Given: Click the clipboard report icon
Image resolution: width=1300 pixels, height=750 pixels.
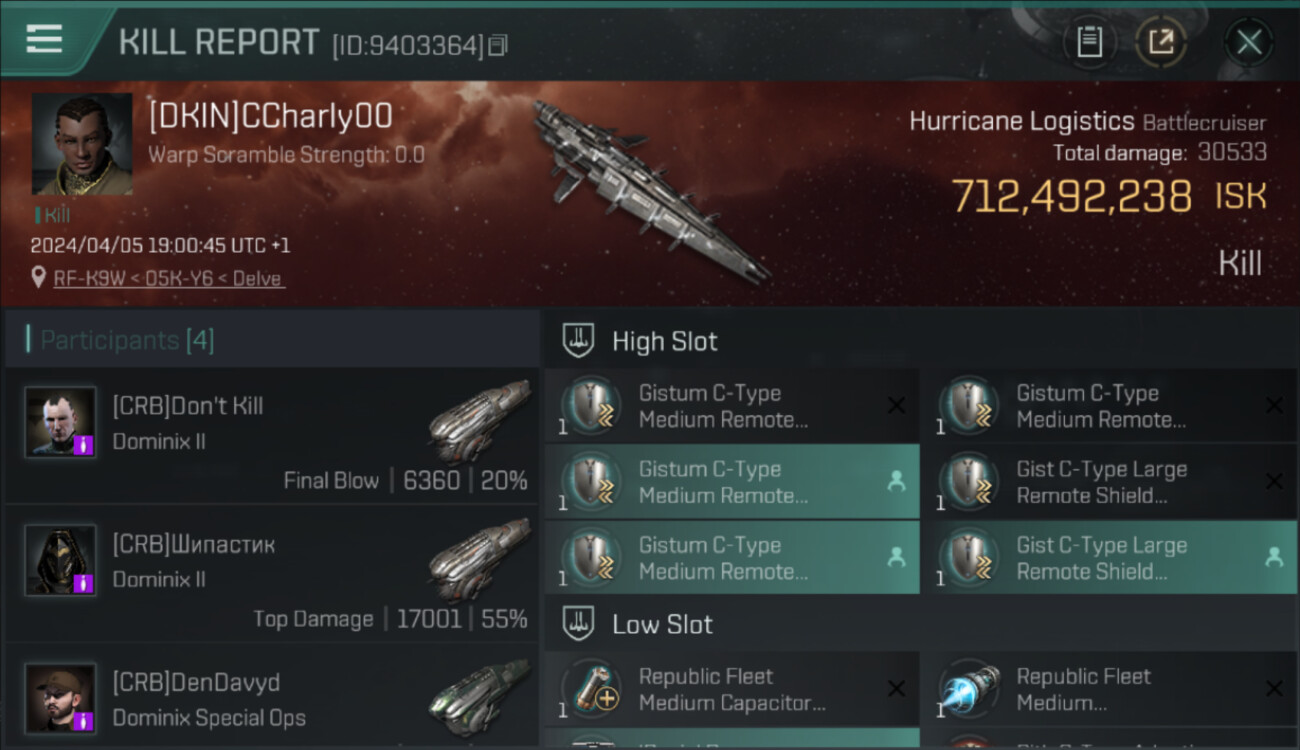Looking at the screenshot, I should click(x=1089, y=42).
